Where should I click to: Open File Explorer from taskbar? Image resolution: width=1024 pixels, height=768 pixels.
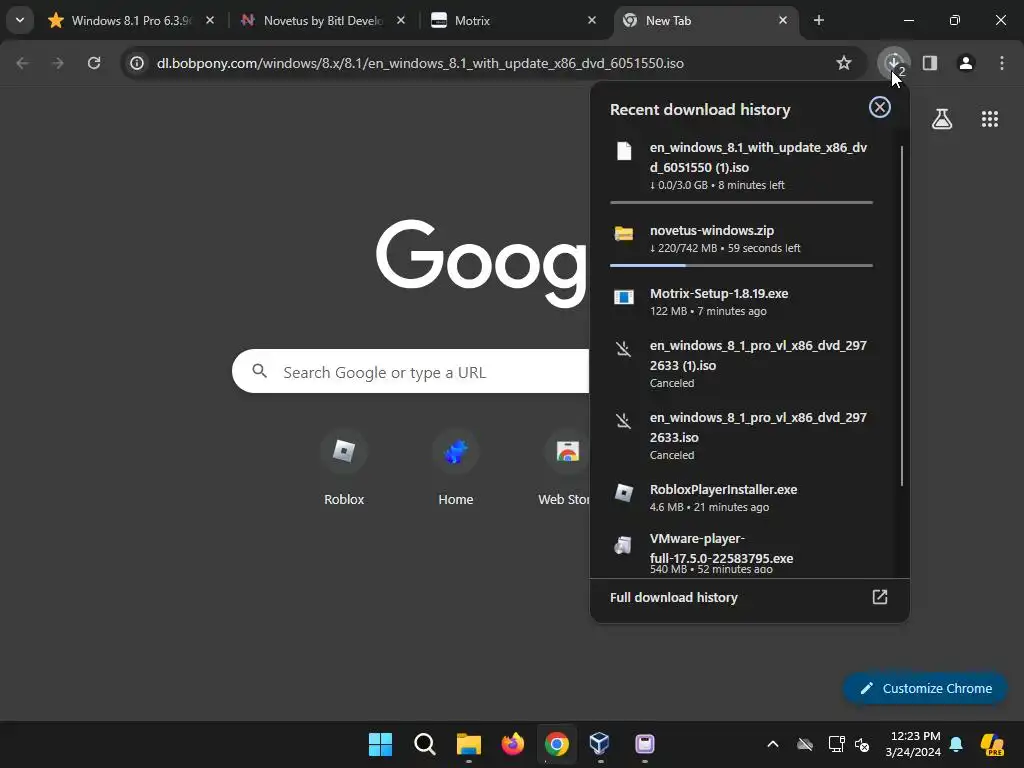468,744
